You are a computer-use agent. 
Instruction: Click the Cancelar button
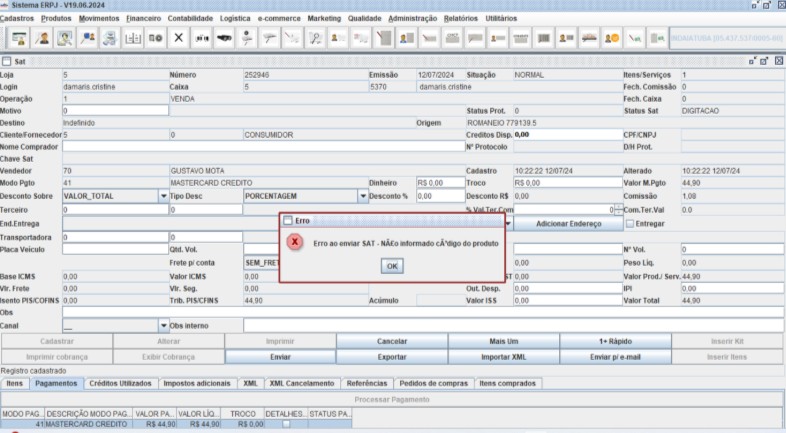click(x=392, y=341)
